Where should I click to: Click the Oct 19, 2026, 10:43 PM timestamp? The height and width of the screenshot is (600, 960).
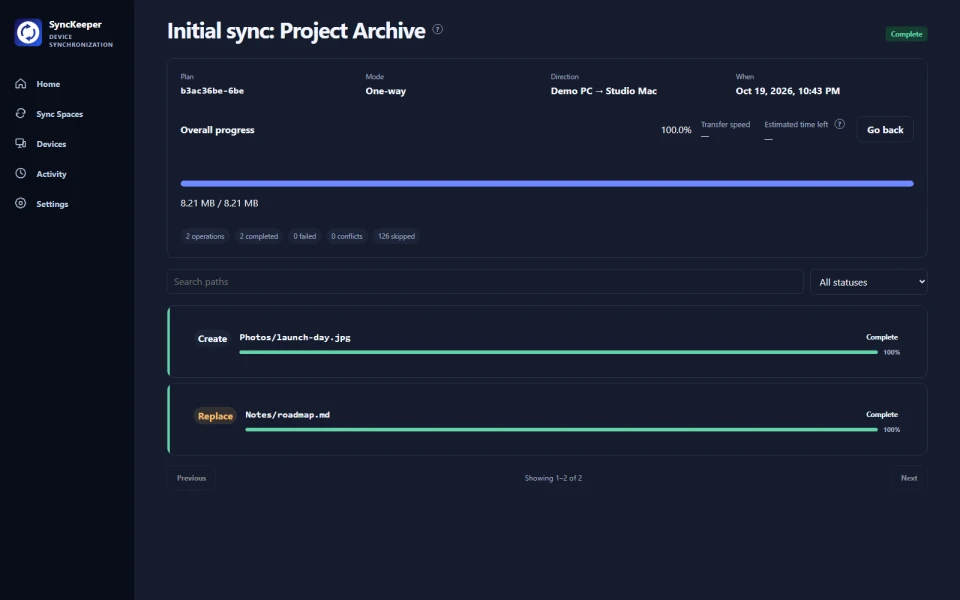click(787, 91)
